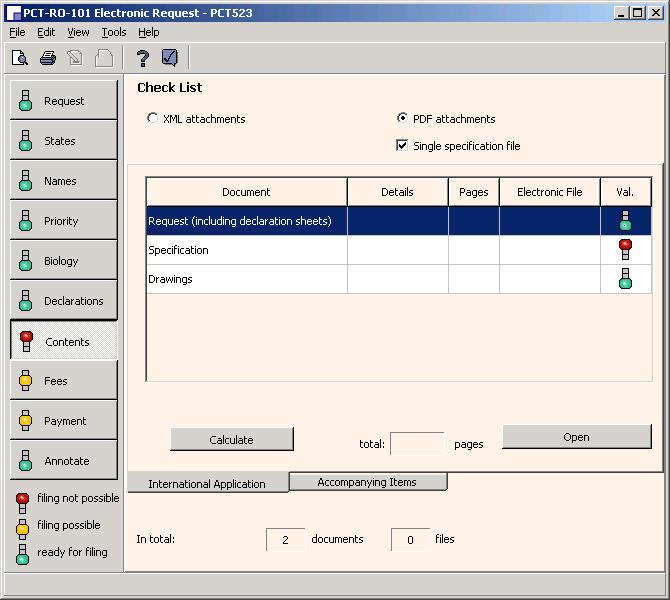The image size is (670, 600).
Task: Select the Specification row
Action: click(x=399, y=250)
